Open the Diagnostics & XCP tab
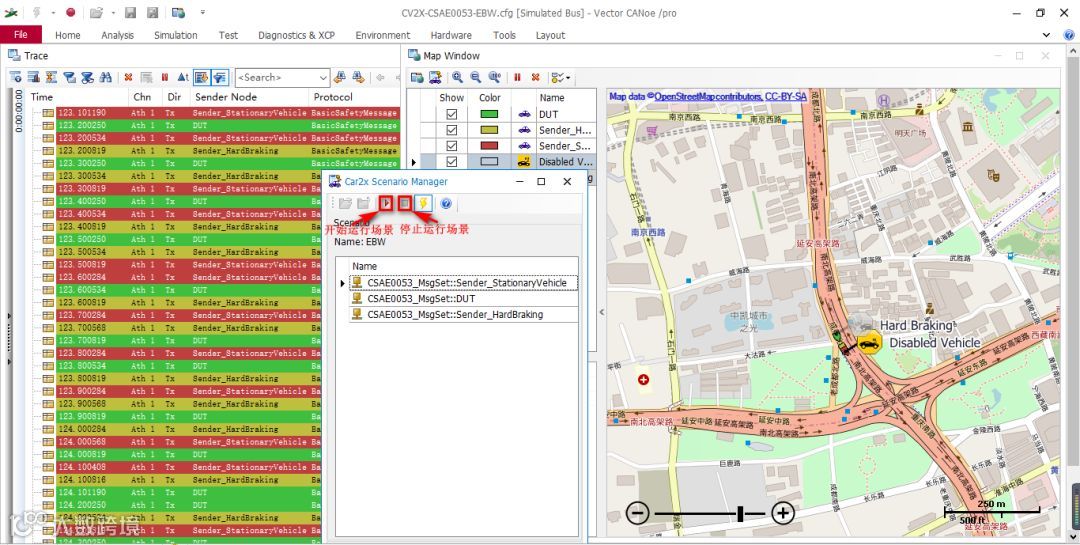1080x545 pixels. [x=296, y=35]
